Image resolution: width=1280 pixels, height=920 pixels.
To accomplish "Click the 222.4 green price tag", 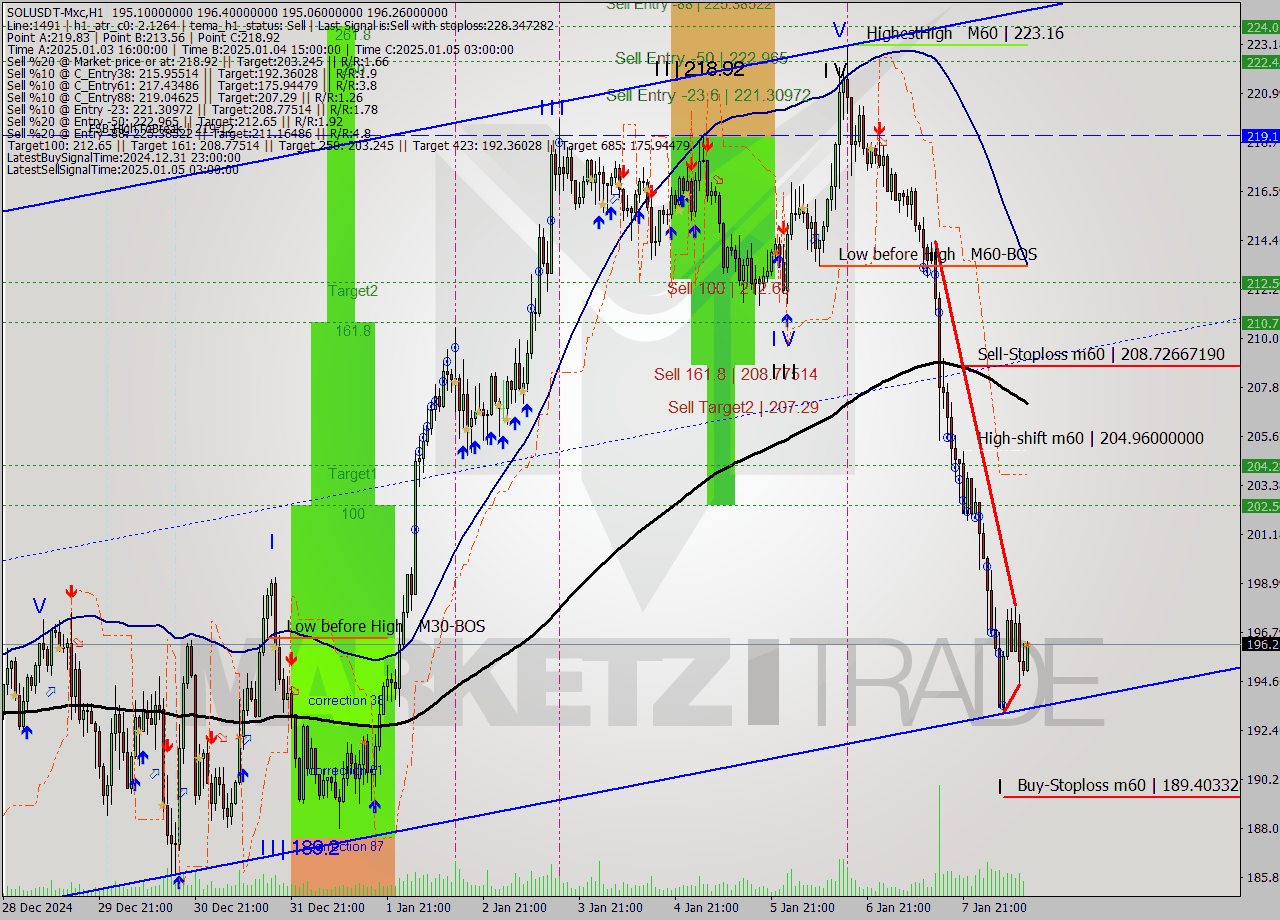I will pos(1260,62).
